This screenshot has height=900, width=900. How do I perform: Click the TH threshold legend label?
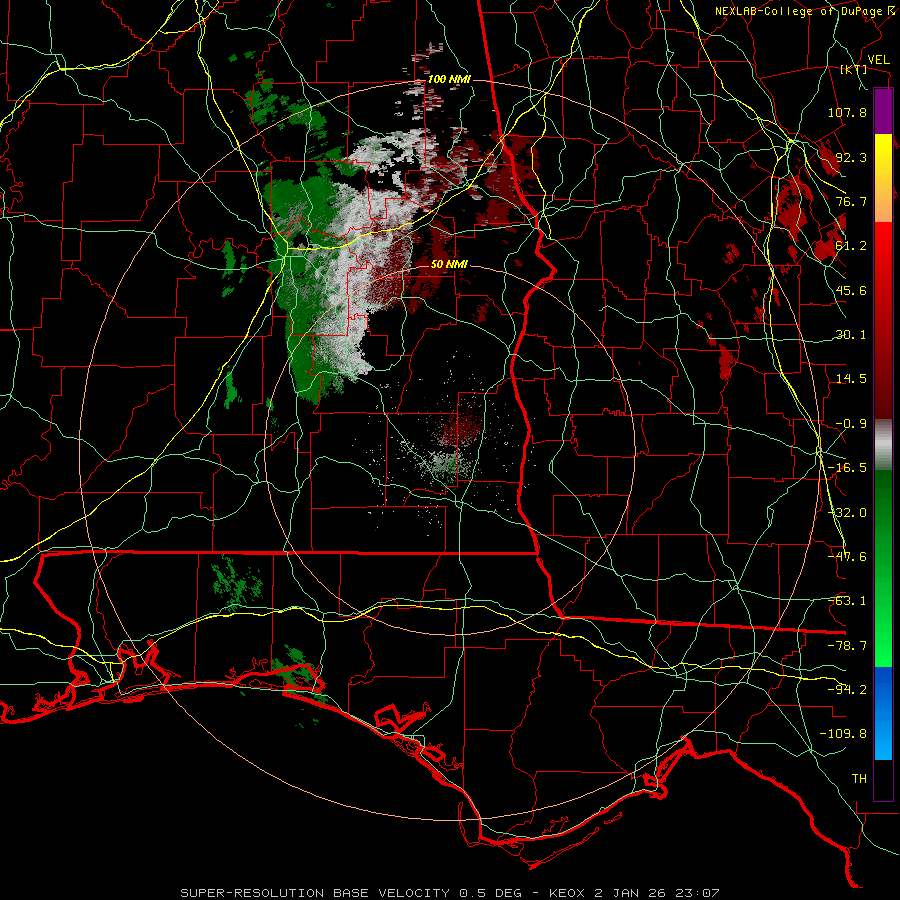click(859, 779)
